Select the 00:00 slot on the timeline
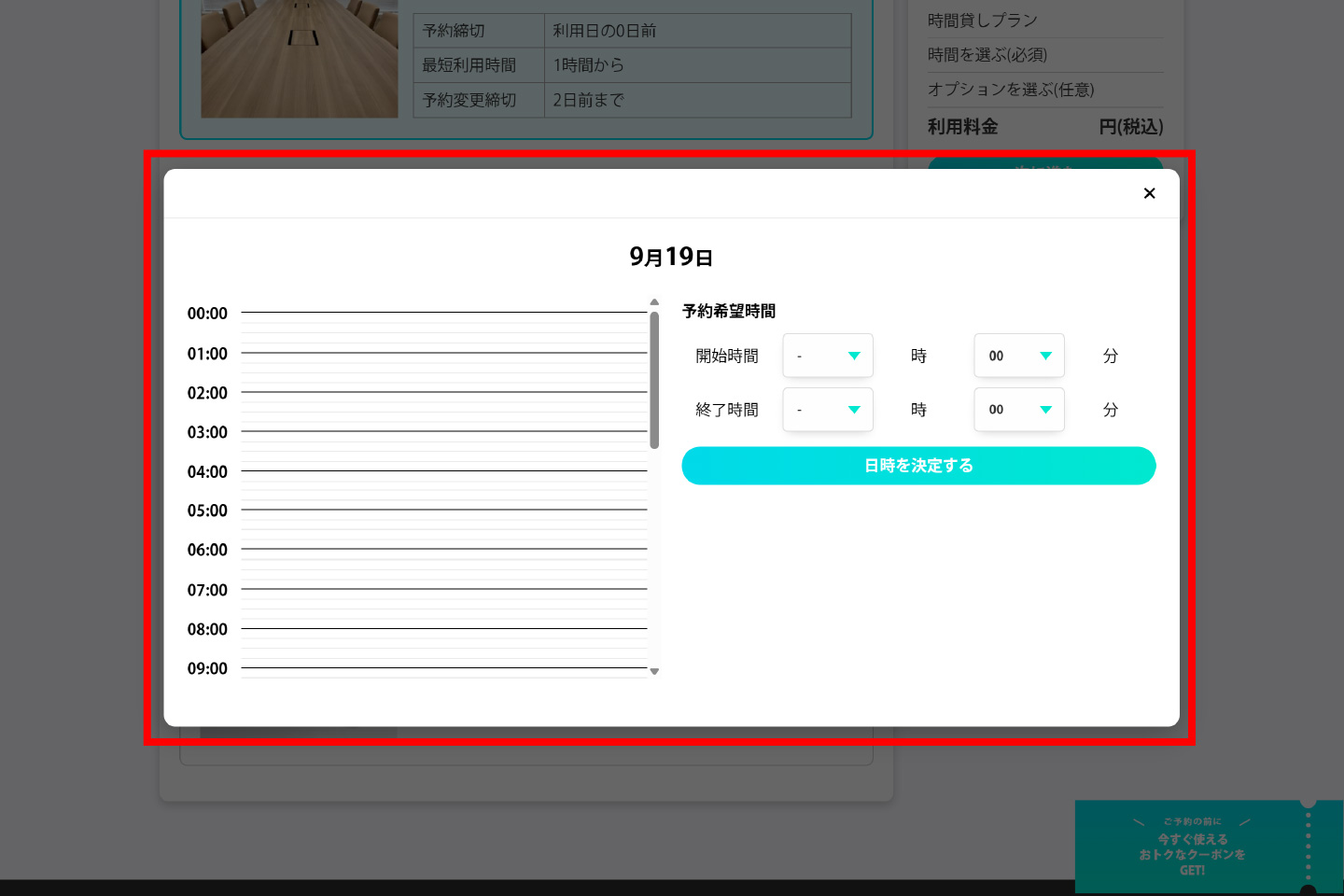The height and width of the screenshot is (896, 1344). [x=443, y=318]
